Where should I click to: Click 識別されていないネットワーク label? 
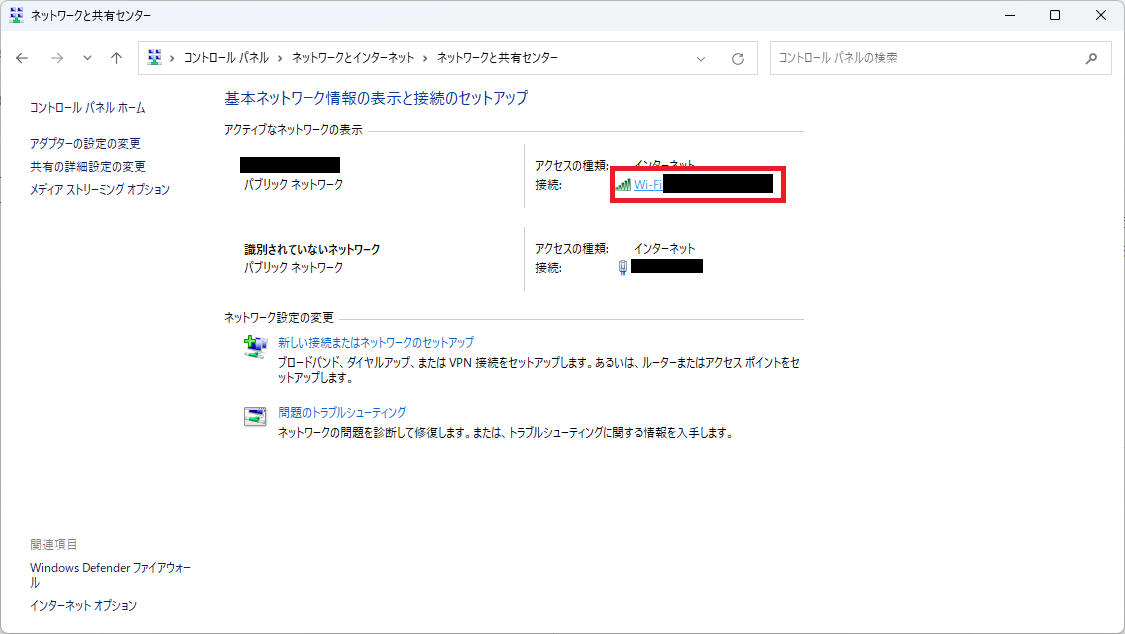coord(312,250)
